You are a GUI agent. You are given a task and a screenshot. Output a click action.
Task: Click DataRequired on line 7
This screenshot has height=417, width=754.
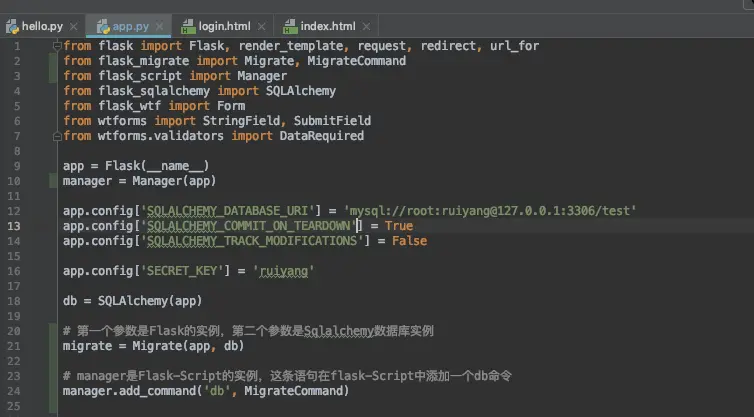322,136
